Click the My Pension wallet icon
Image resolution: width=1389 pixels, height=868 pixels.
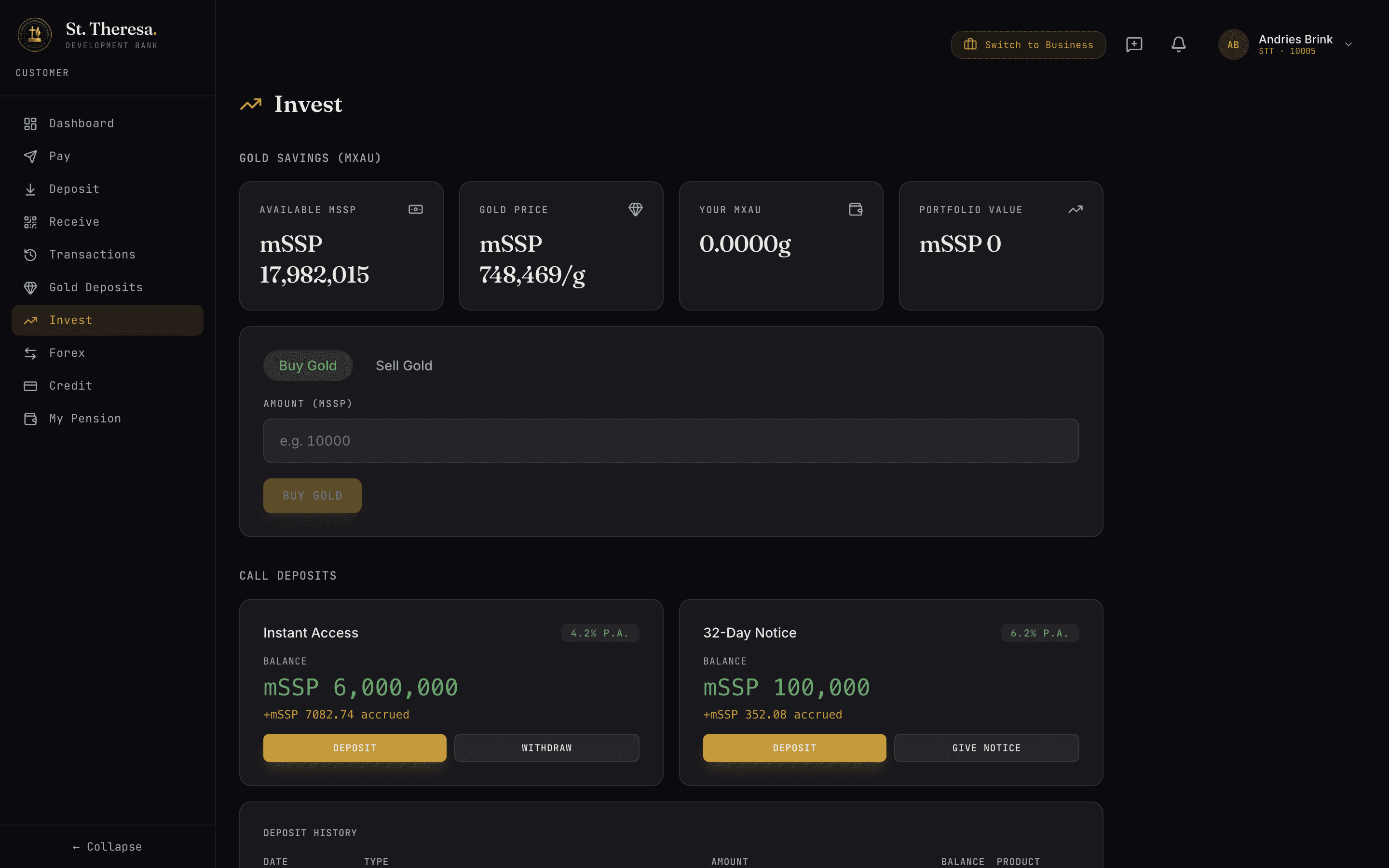[x=30, y=419]
